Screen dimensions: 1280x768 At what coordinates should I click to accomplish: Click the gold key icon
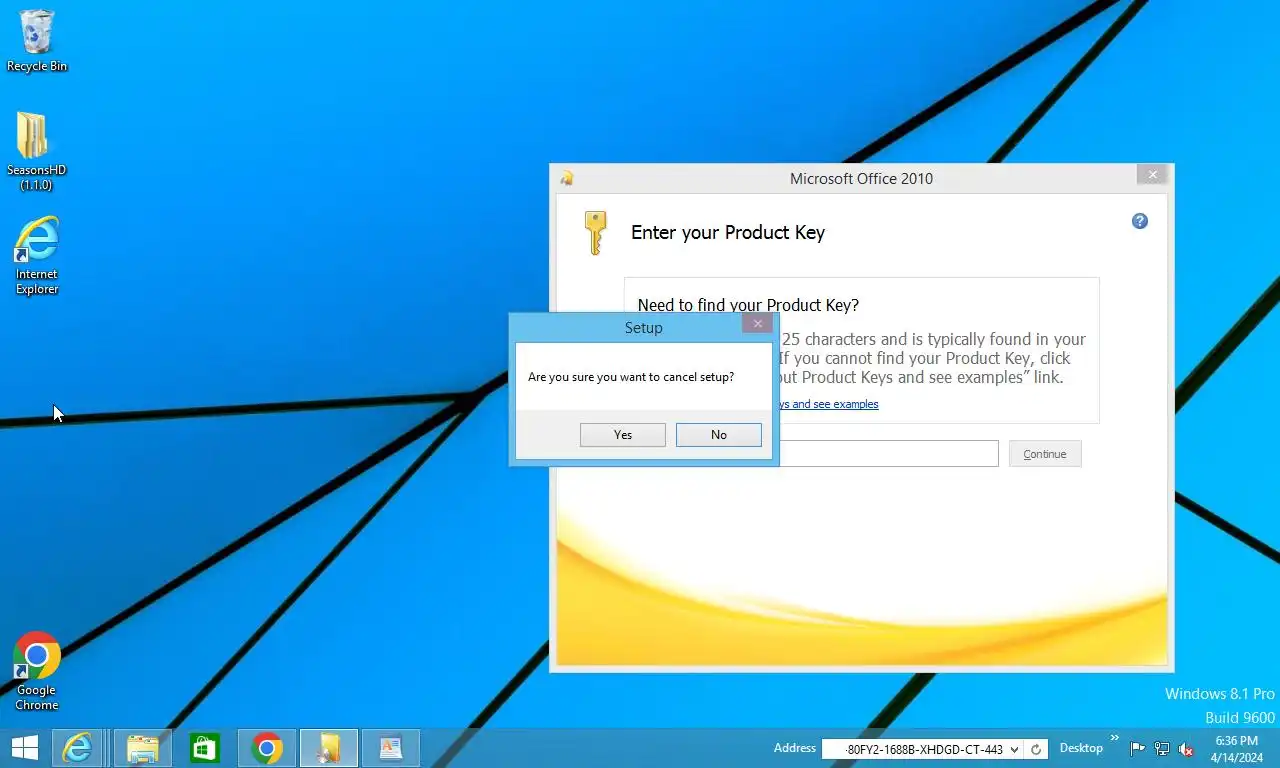tap(595, 233)
